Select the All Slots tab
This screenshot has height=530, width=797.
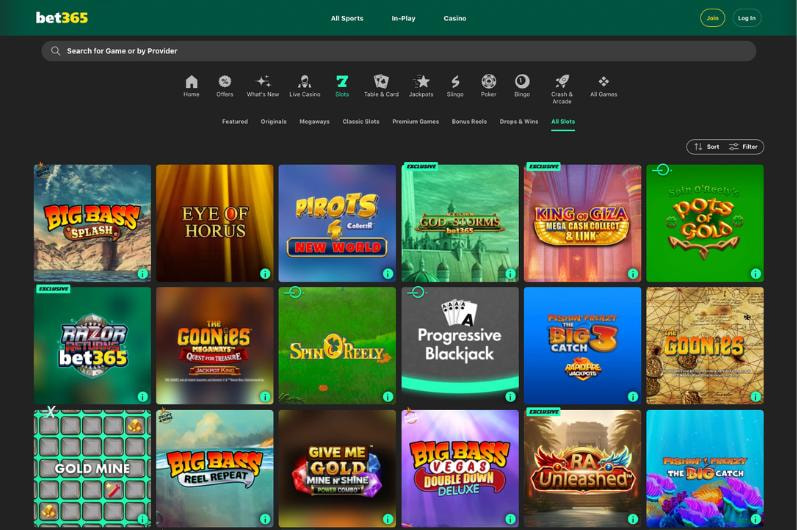tap(563, 121)
